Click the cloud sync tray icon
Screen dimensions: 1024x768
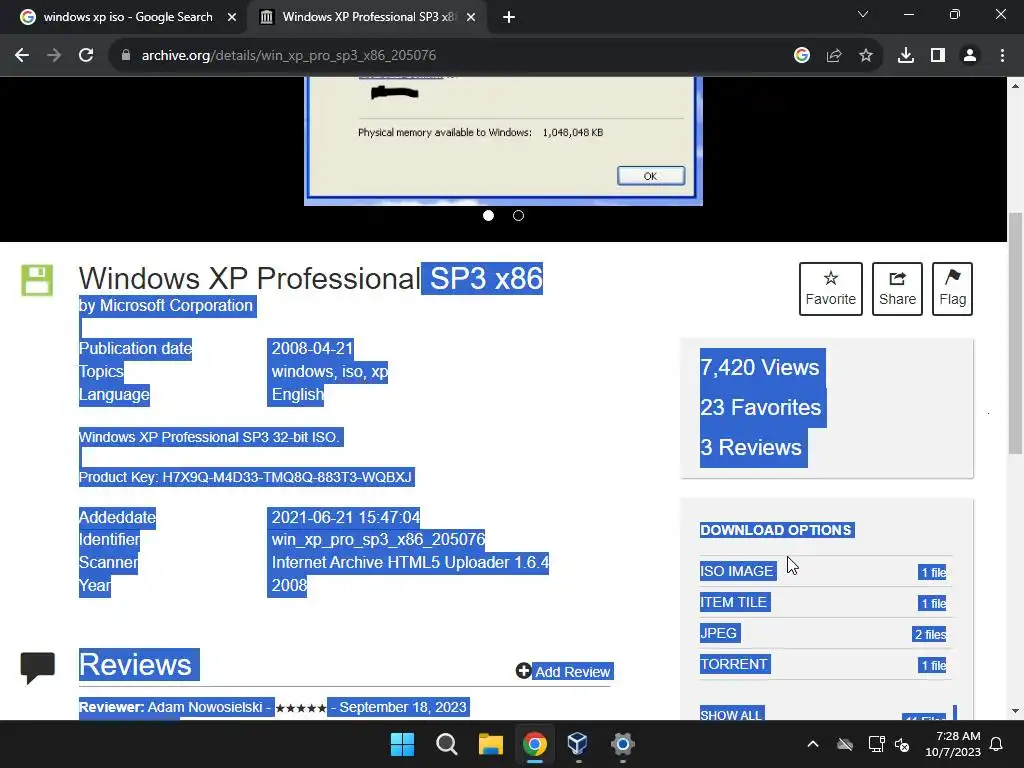845,744
